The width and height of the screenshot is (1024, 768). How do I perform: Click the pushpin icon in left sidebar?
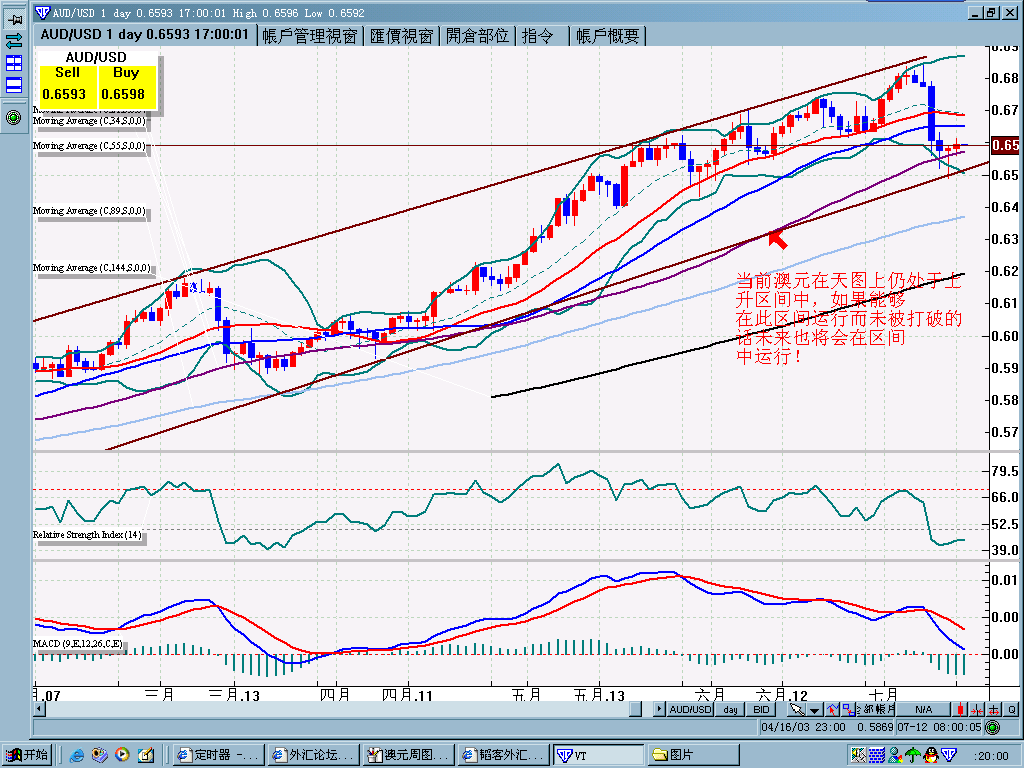(x=14, y=19)
